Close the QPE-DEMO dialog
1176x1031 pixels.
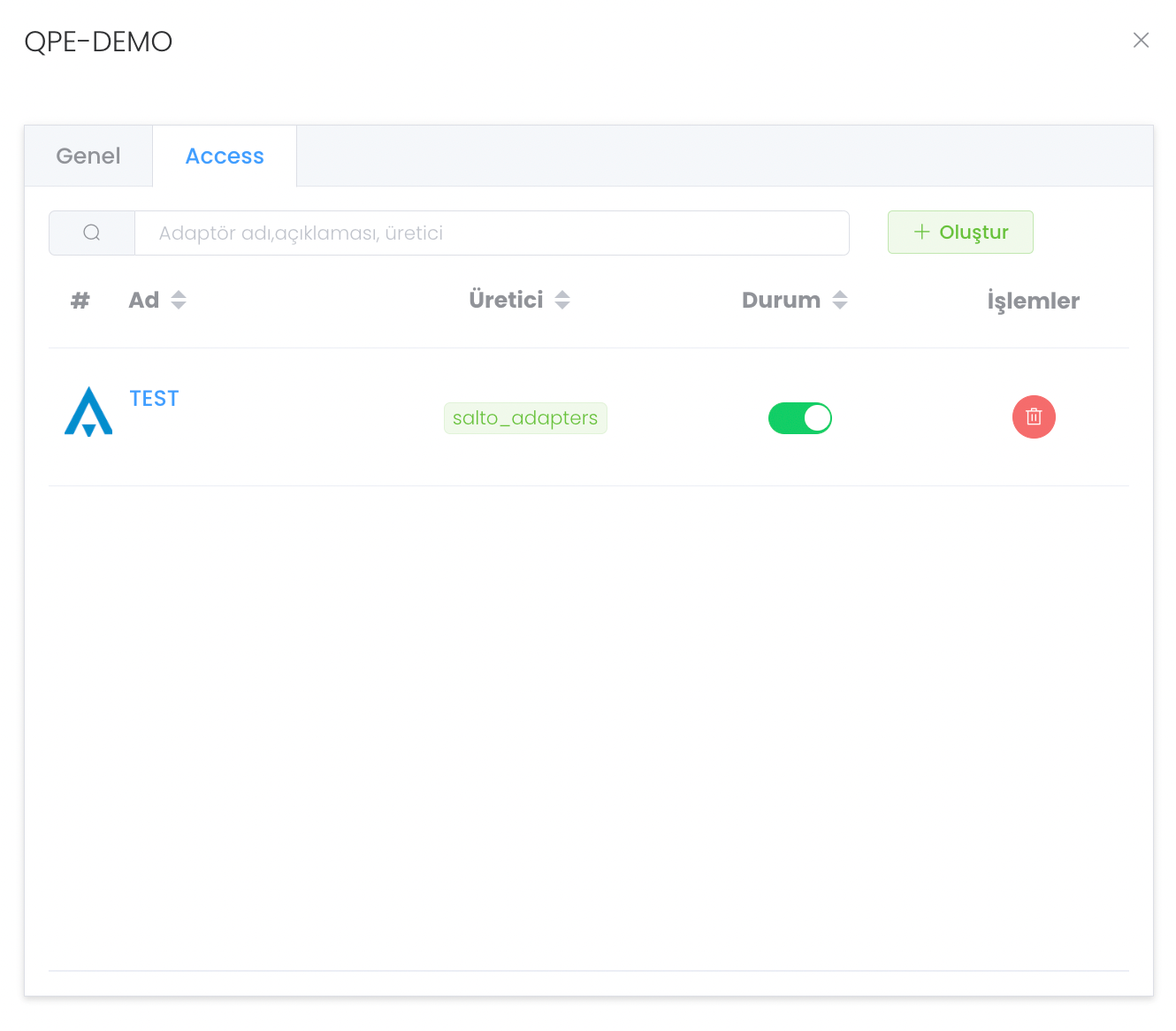tap(1141, 41)
